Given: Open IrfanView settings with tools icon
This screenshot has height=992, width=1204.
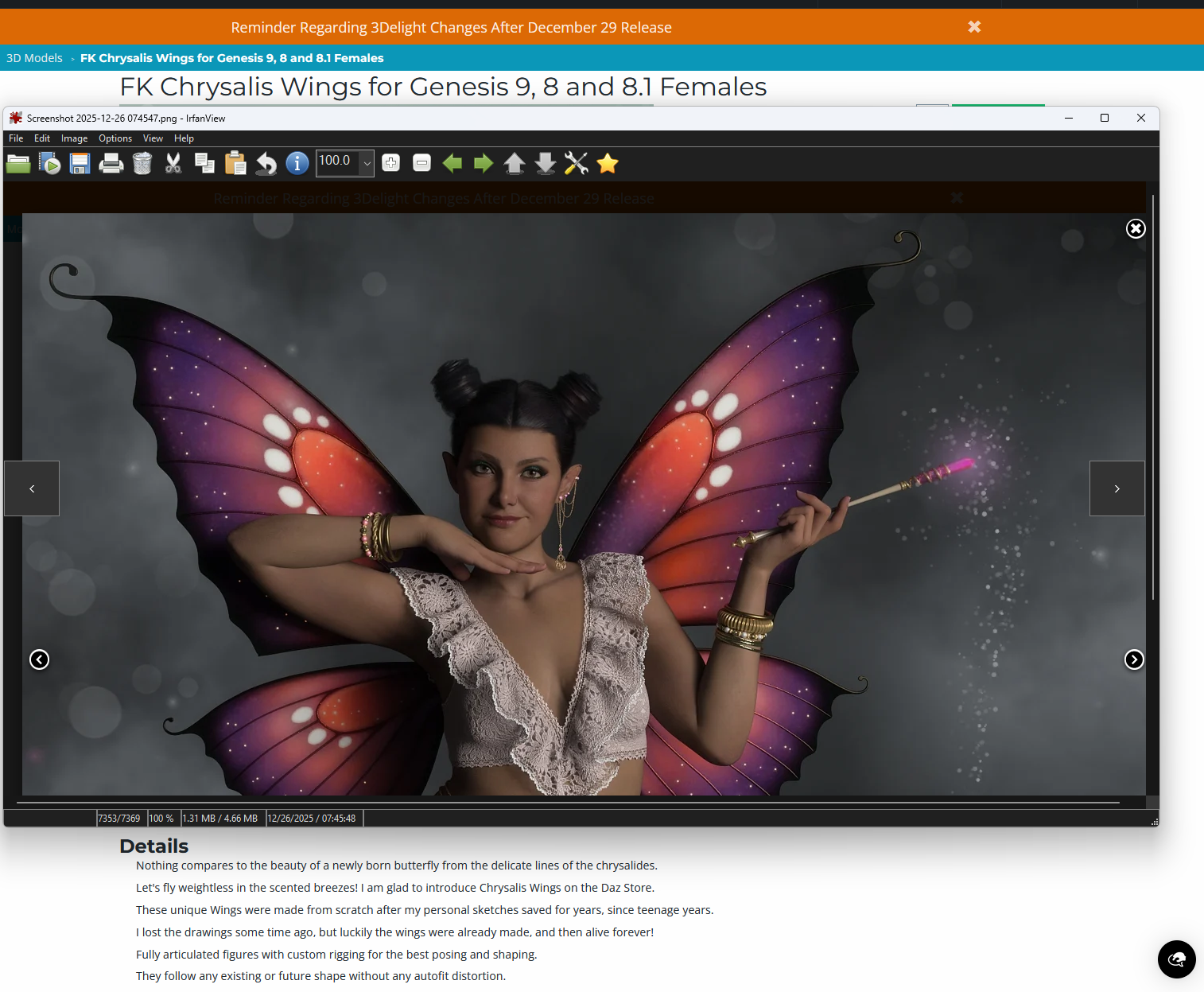Looking at the screenshot, I should (577, 164).
